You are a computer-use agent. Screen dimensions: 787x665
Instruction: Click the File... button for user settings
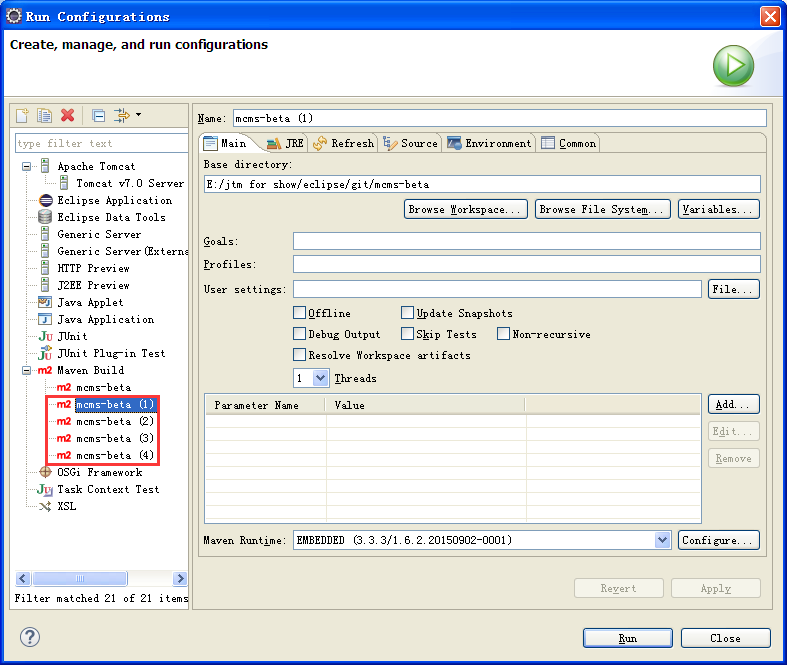click(x=733, y=289)
